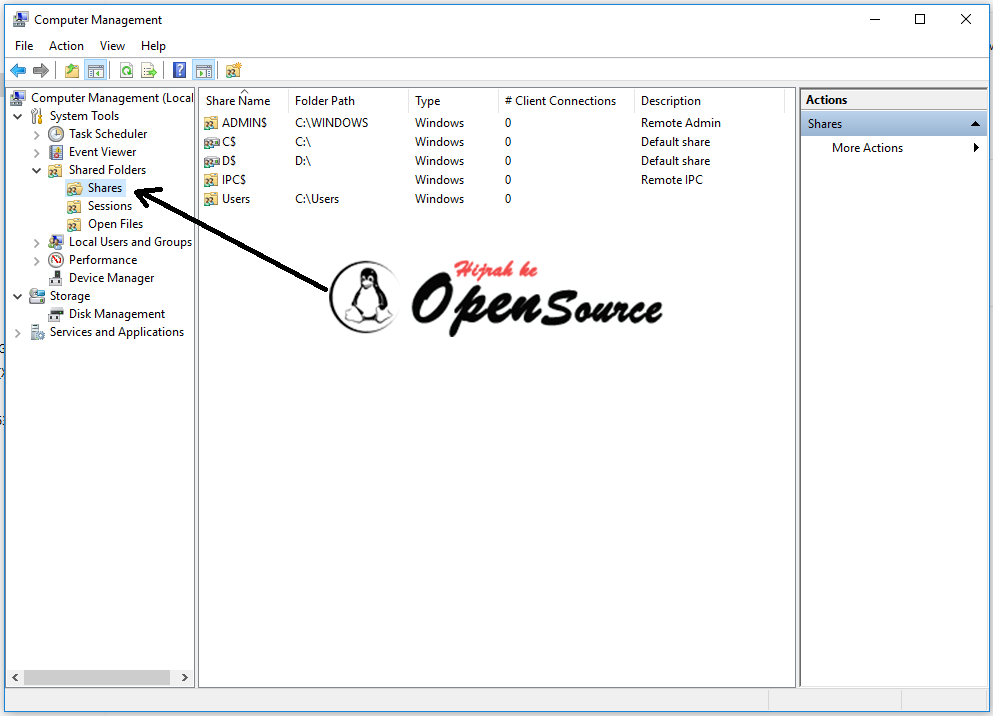Screen dimensions: 993x716
Task: Toggle the Action pane visibility
Action: [x=204, y=70]
